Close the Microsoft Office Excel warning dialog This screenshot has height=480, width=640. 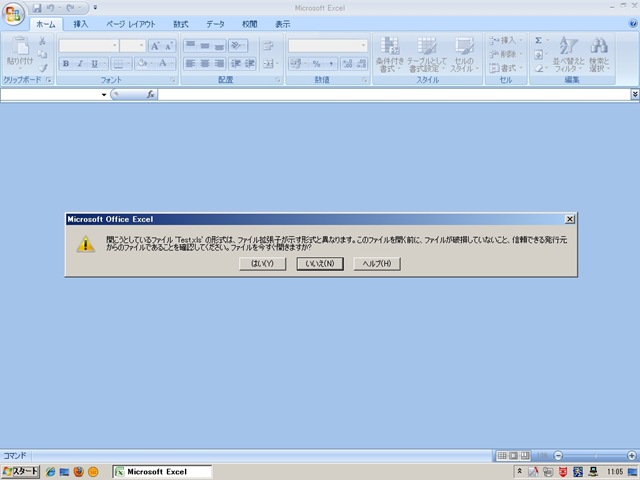pos(570,219)
